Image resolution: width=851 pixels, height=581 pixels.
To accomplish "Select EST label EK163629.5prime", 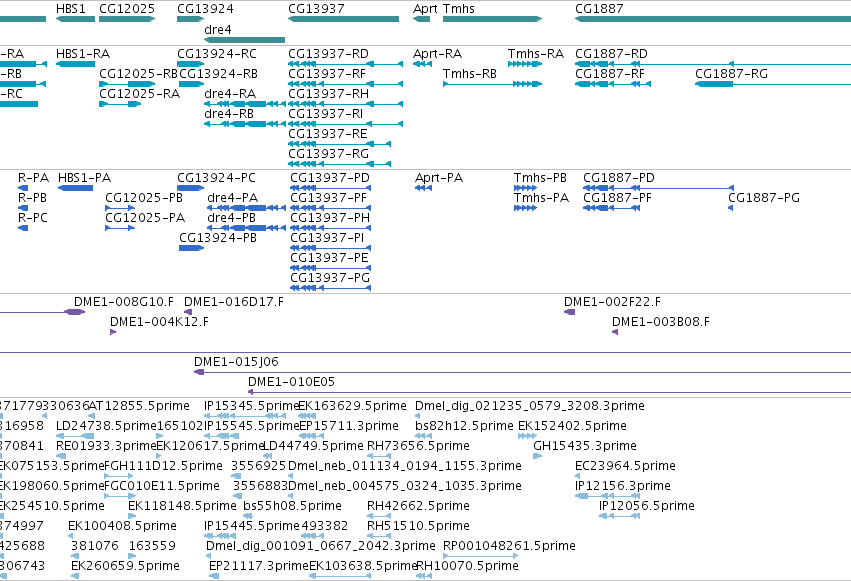I will click(x=353, y=406).
